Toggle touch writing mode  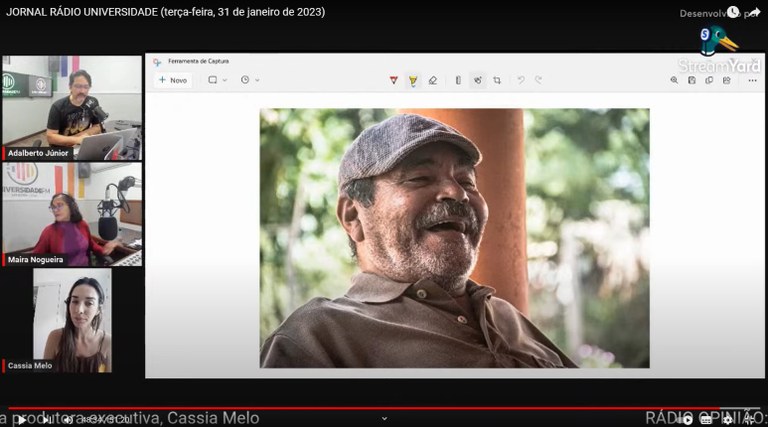coord(478,80)
